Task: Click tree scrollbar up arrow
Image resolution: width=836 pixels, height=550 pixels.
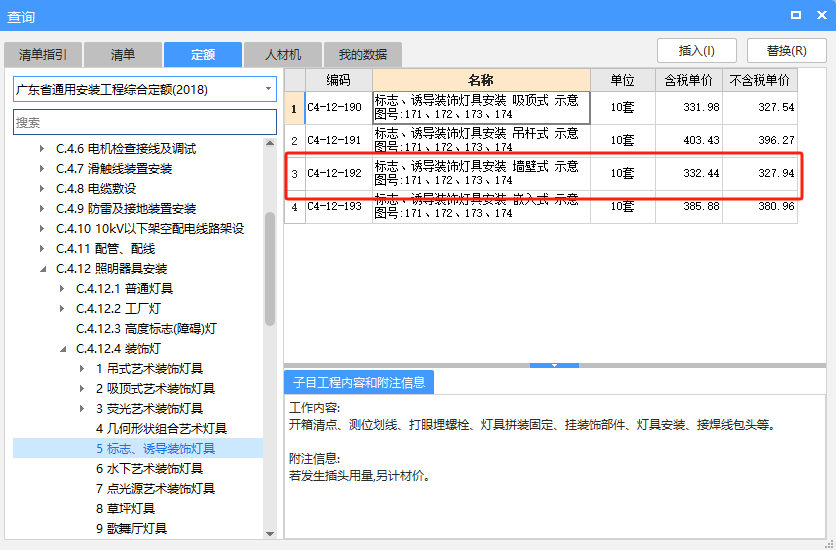Action: pos(270,143)
